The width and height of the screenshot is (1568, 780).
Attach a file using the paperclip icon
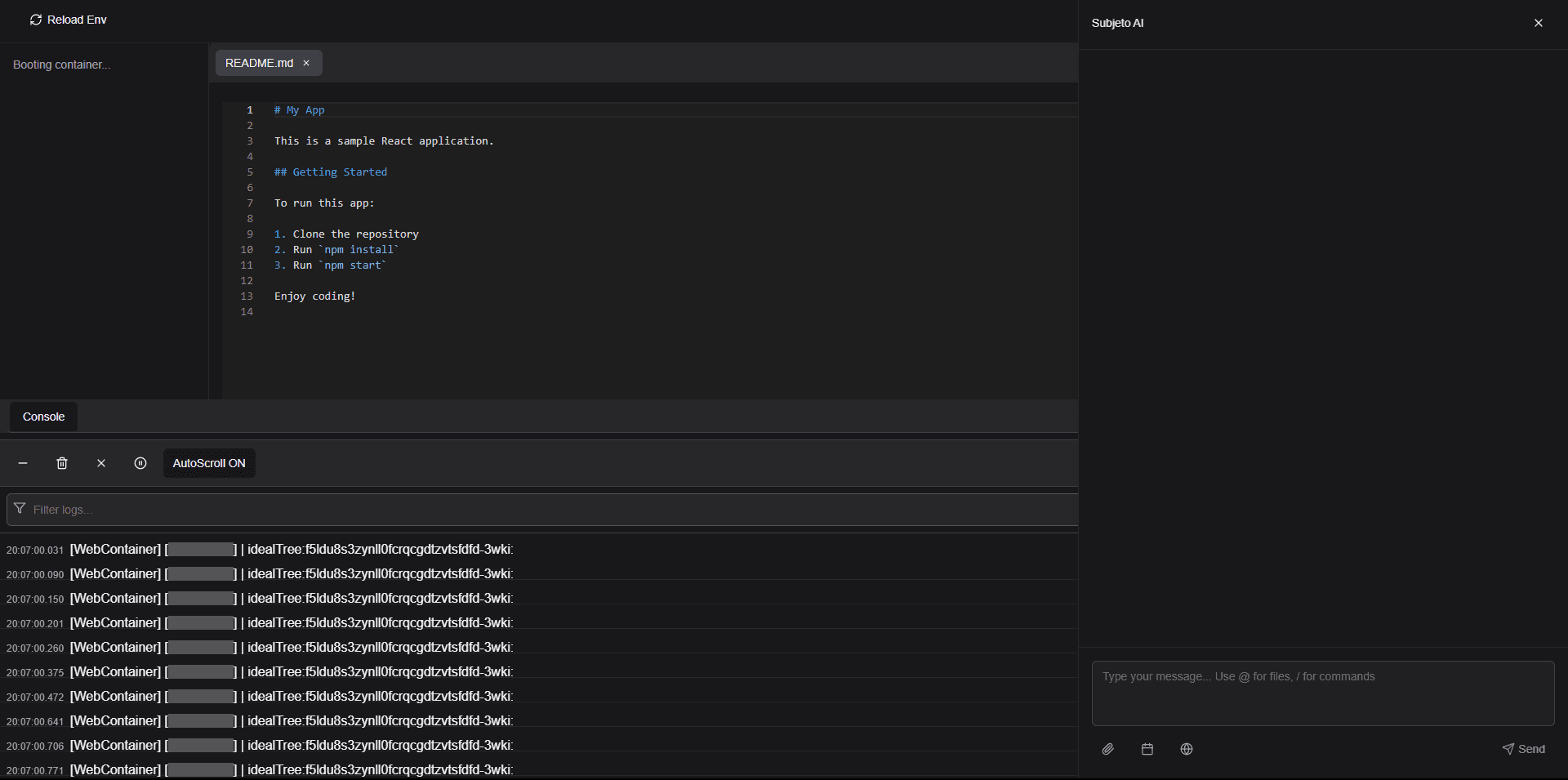tap(1108, 749)
